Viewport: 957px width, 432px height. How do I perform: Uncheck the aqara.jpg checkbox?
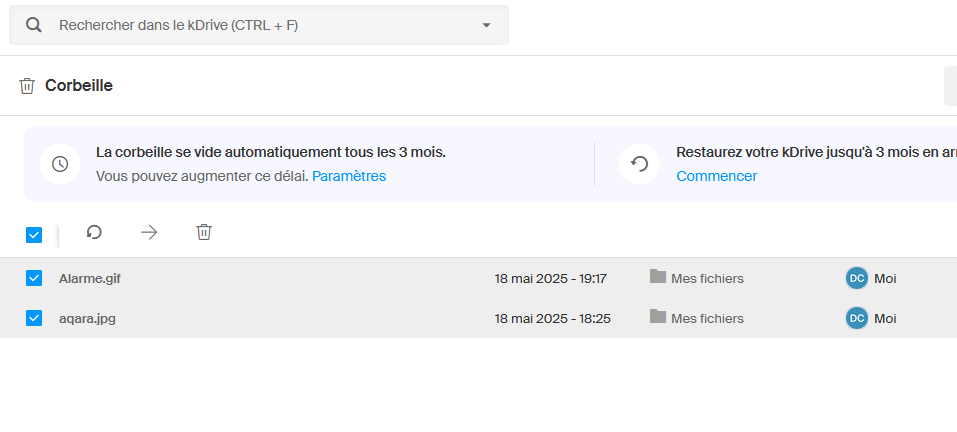34,318
